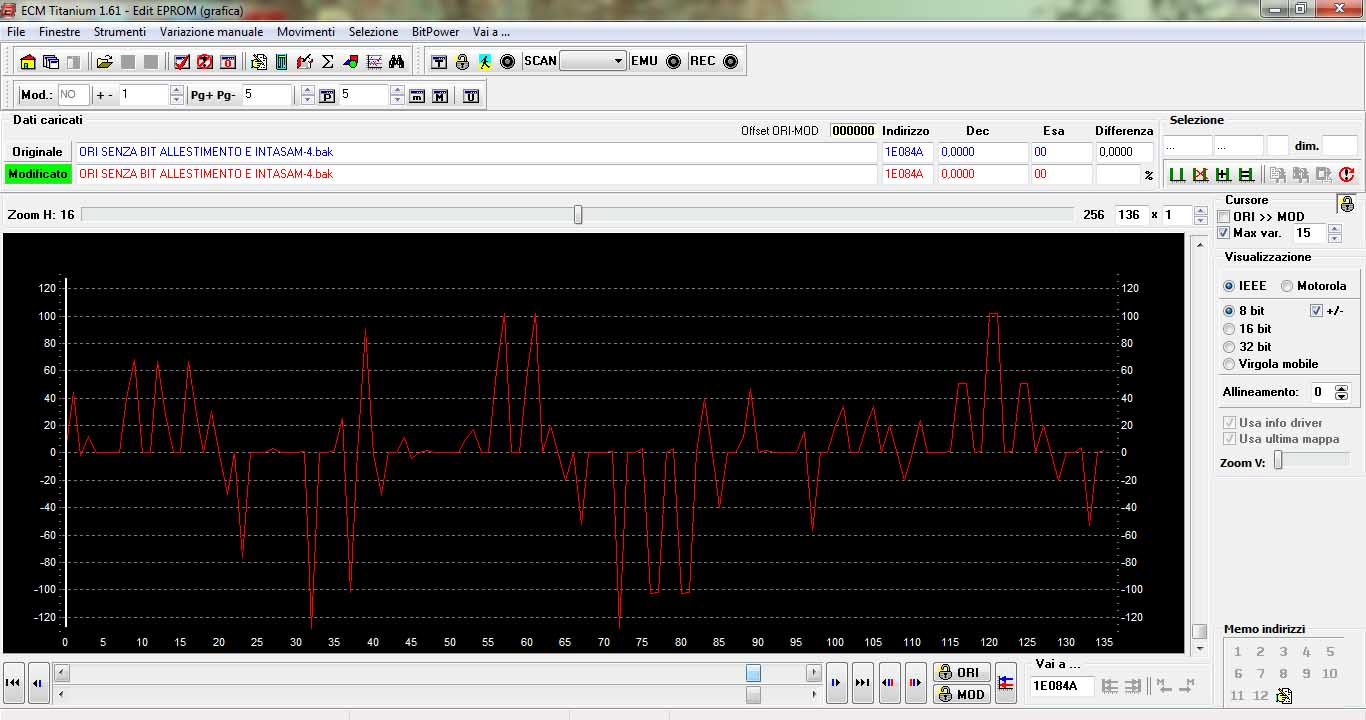Viewport: 1366px width, 720px height.
Task: Click the memo indirizzi notes icon
Action: point(1284,695)
